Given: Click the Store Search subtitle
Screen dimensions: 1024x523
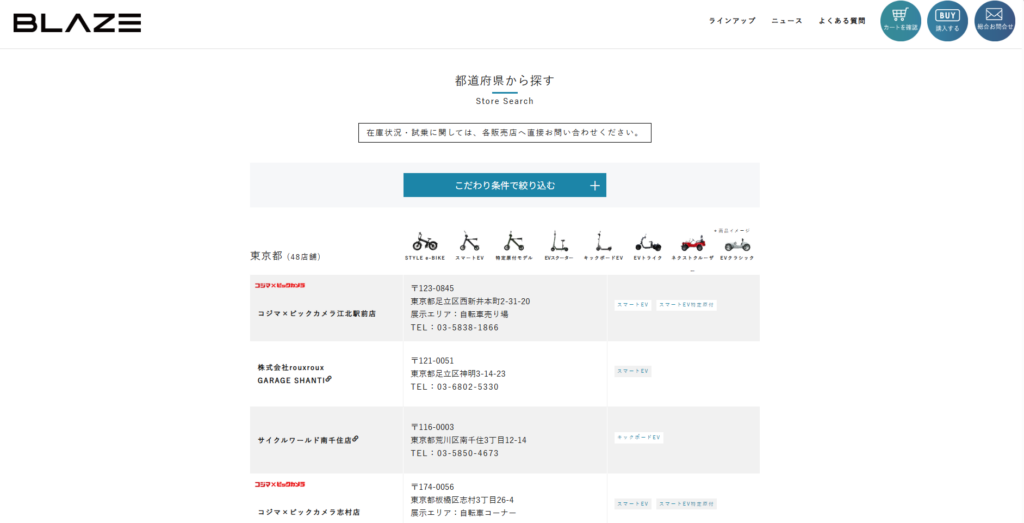Looking at the screenshot, I should click(x=505, y=101).
